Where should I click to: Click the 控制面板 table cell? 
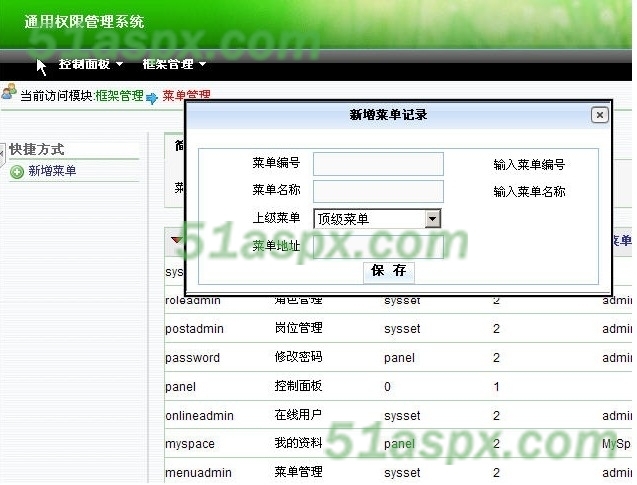pos(299,386)
